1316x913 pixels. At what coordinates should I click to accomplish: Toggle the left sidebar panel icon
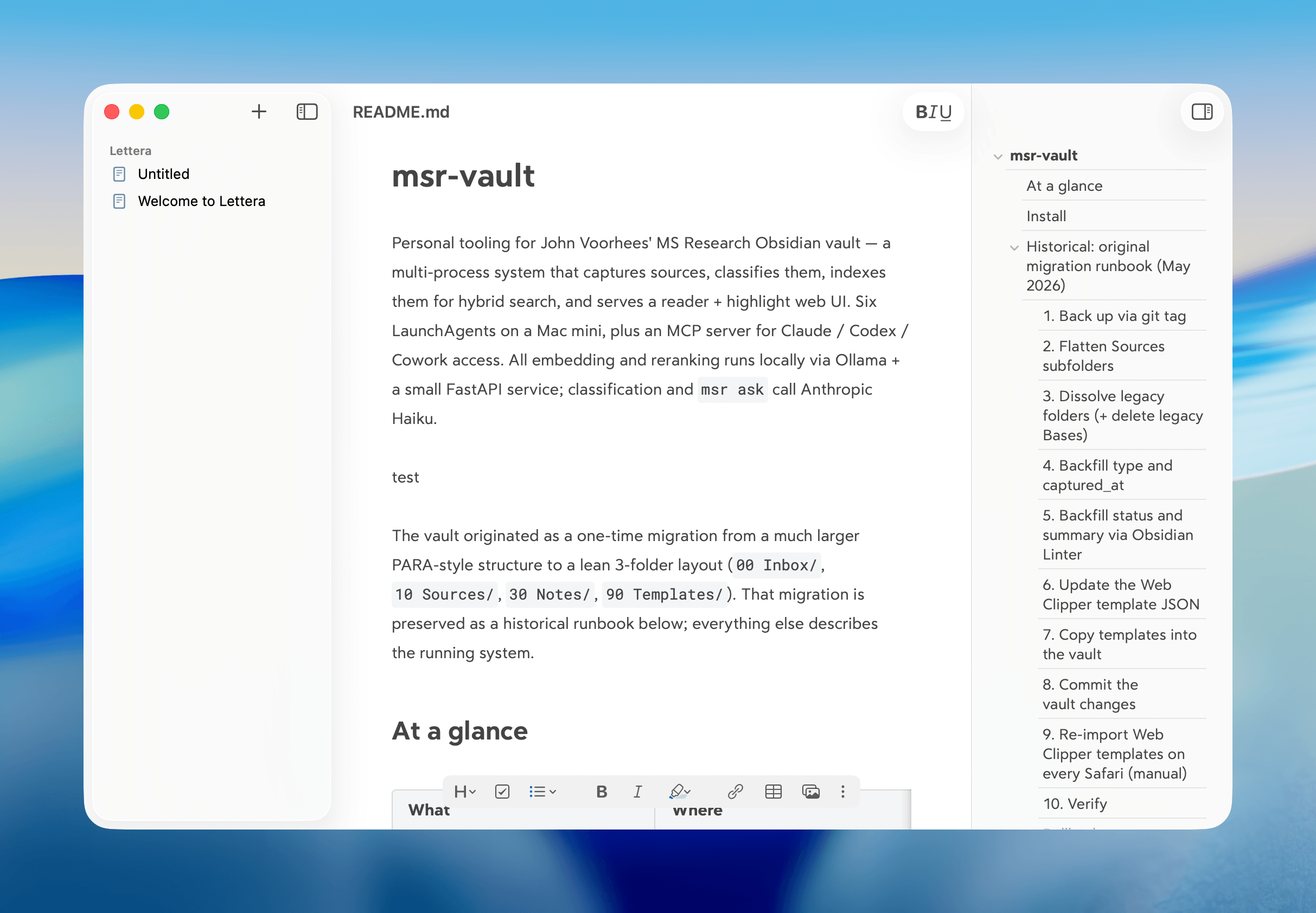(307, 112)
